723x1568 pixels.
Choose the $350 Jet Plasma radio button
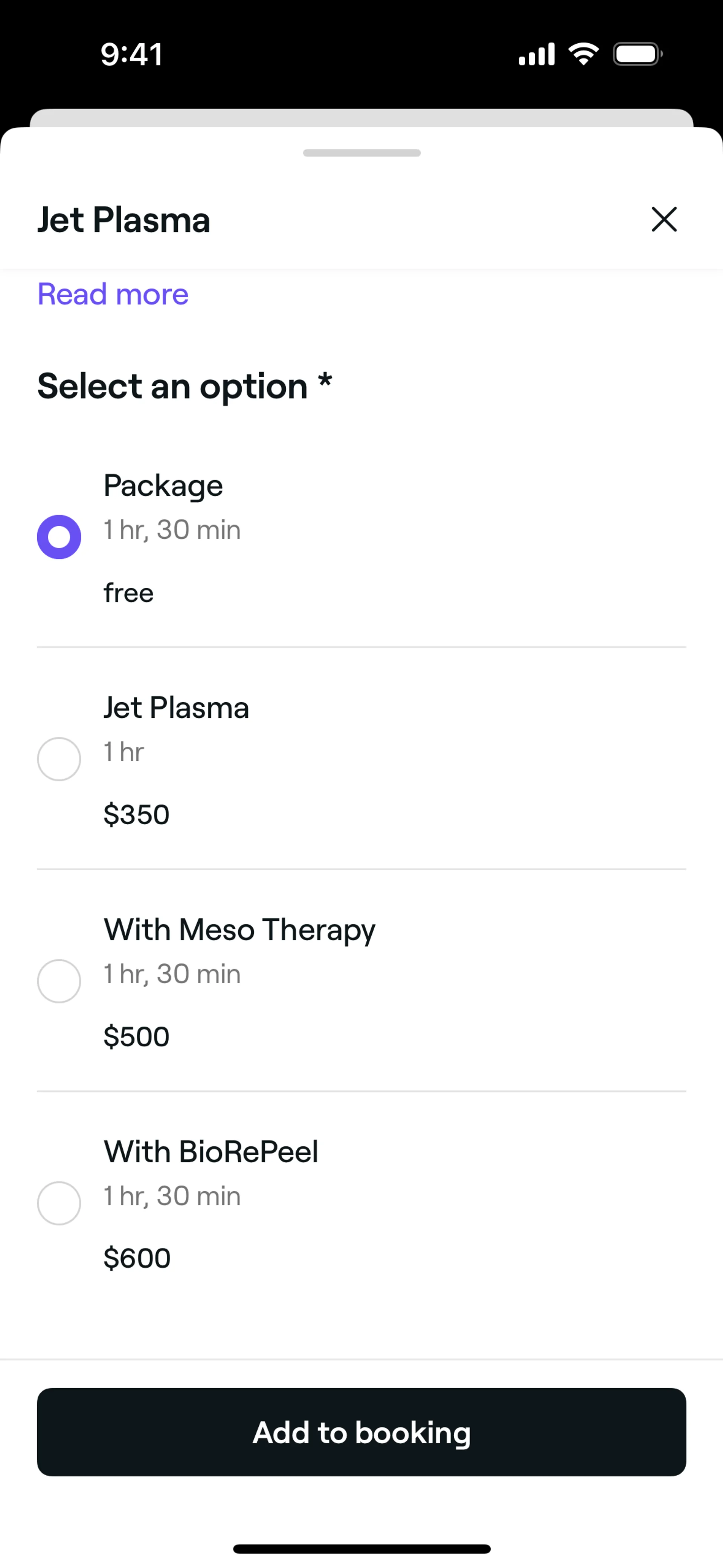tap(59, 759)
